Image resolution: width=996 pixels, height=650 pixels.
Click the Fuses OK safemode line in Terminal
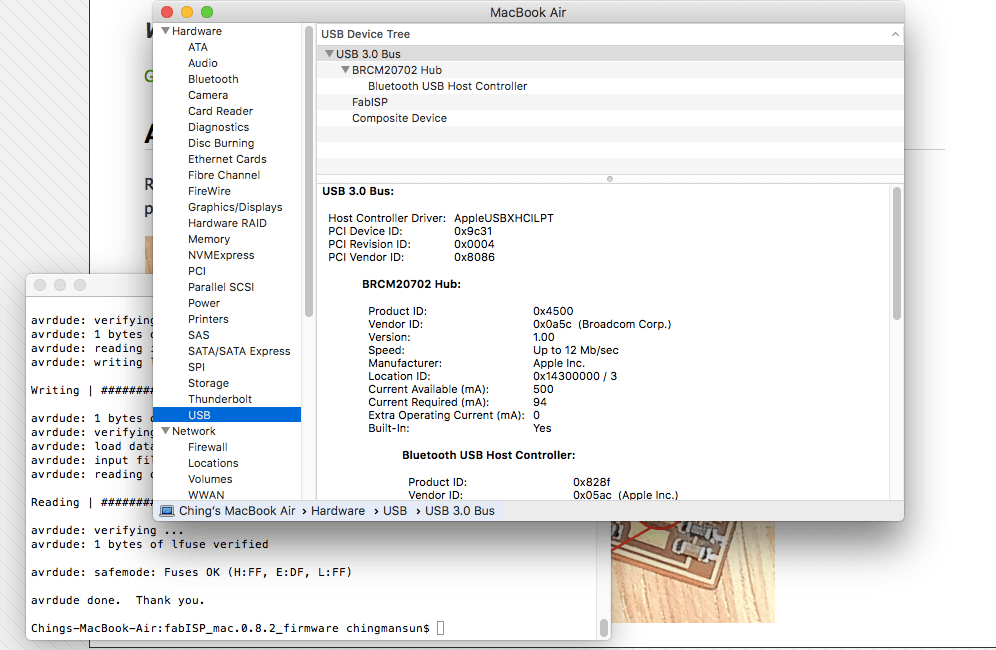pyautogui.click(x=191, y=572)
